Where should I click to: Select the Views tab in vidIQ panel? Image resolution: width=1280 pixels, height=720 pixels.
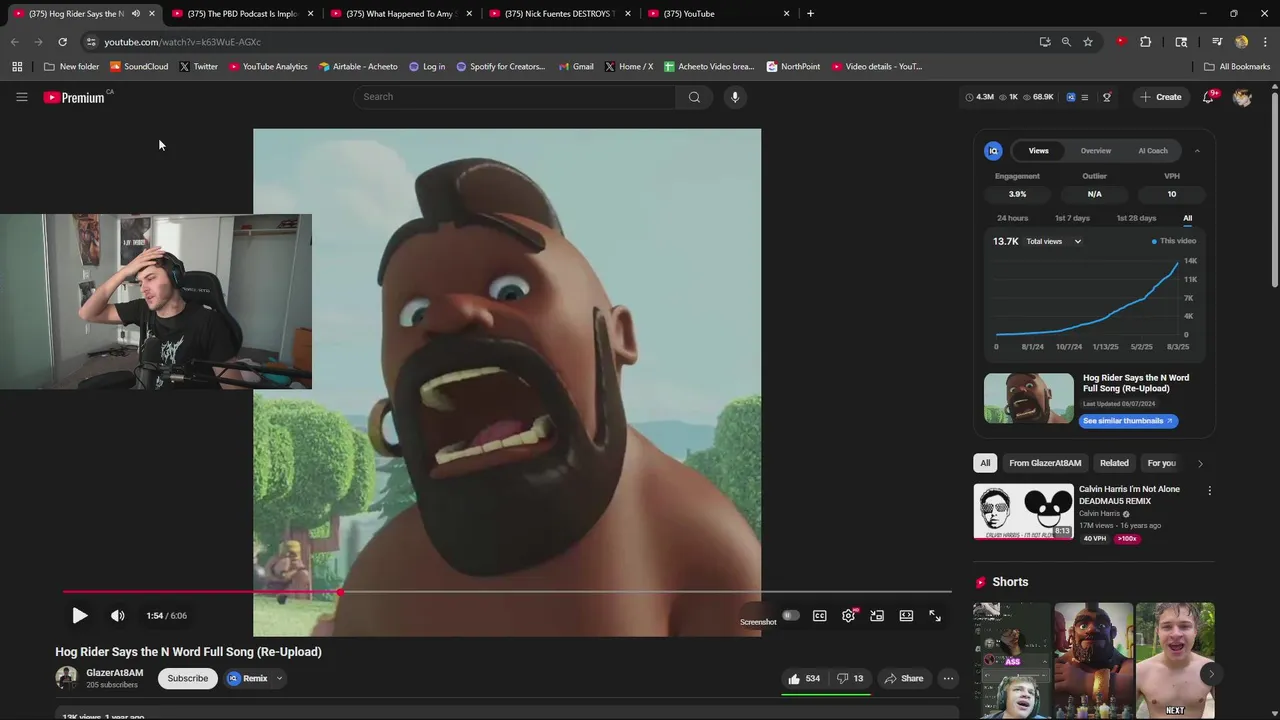[1039, 151]
